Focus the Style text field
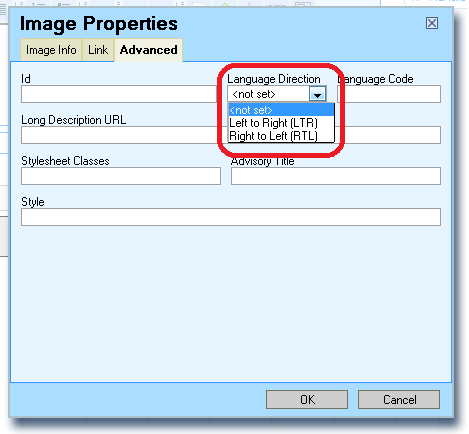 click(x=231, y=217)
